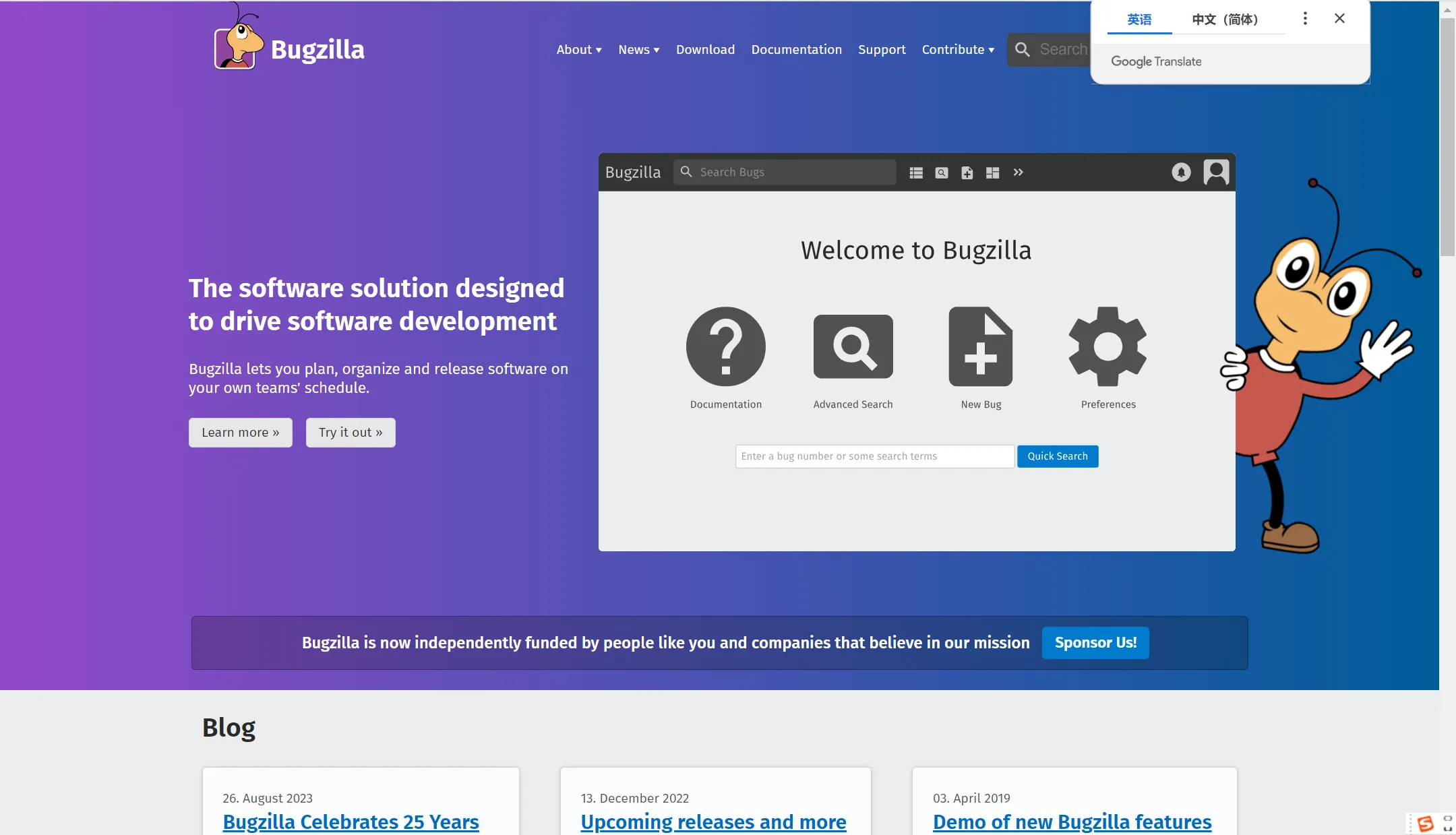The width and height of the screenshot is (1456, 835).
Task: Switch translate language to 中文 (简体)
Action: (1224, 18)
